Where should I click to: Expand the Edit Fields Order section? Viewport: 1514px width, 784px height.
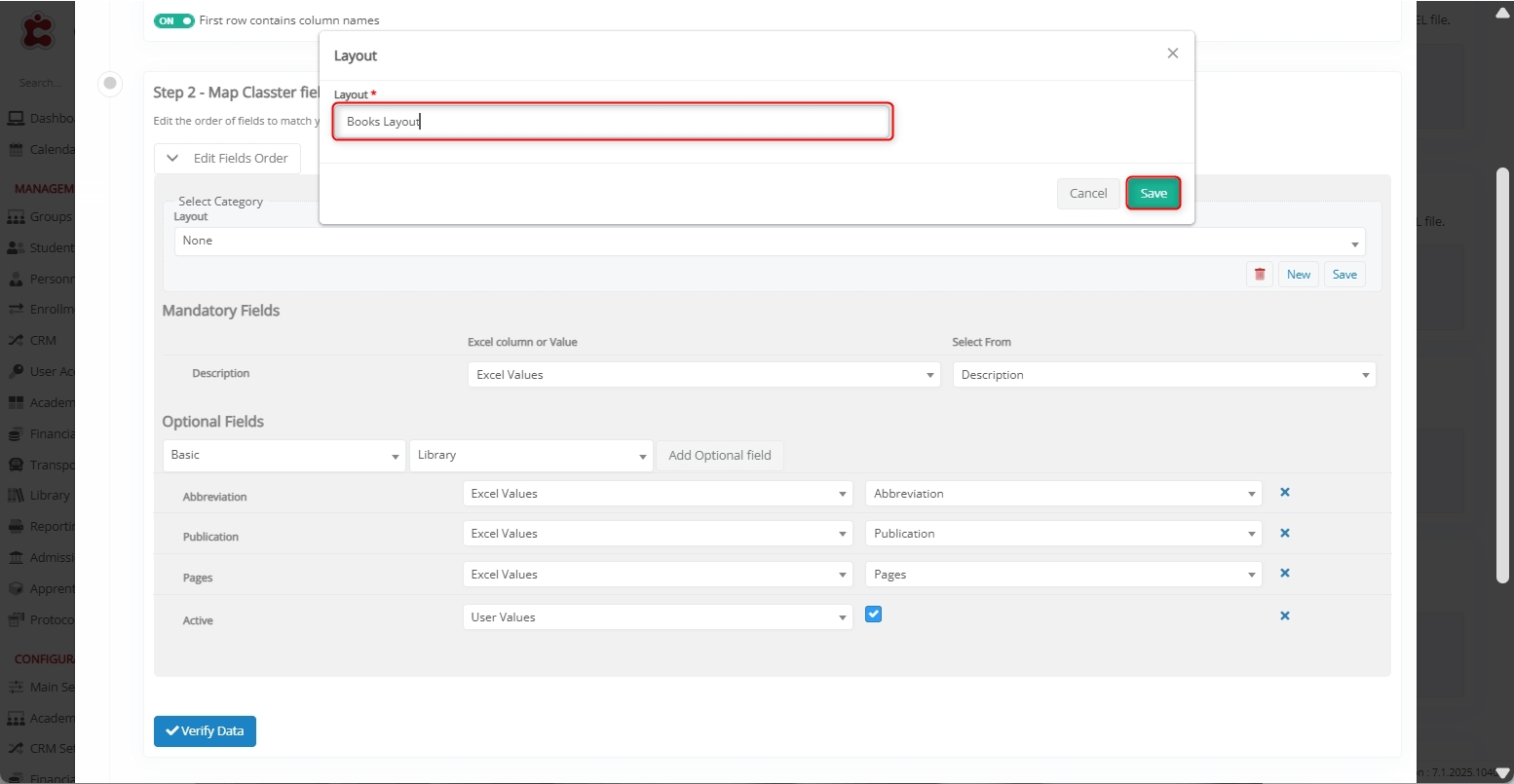(227, 159)
